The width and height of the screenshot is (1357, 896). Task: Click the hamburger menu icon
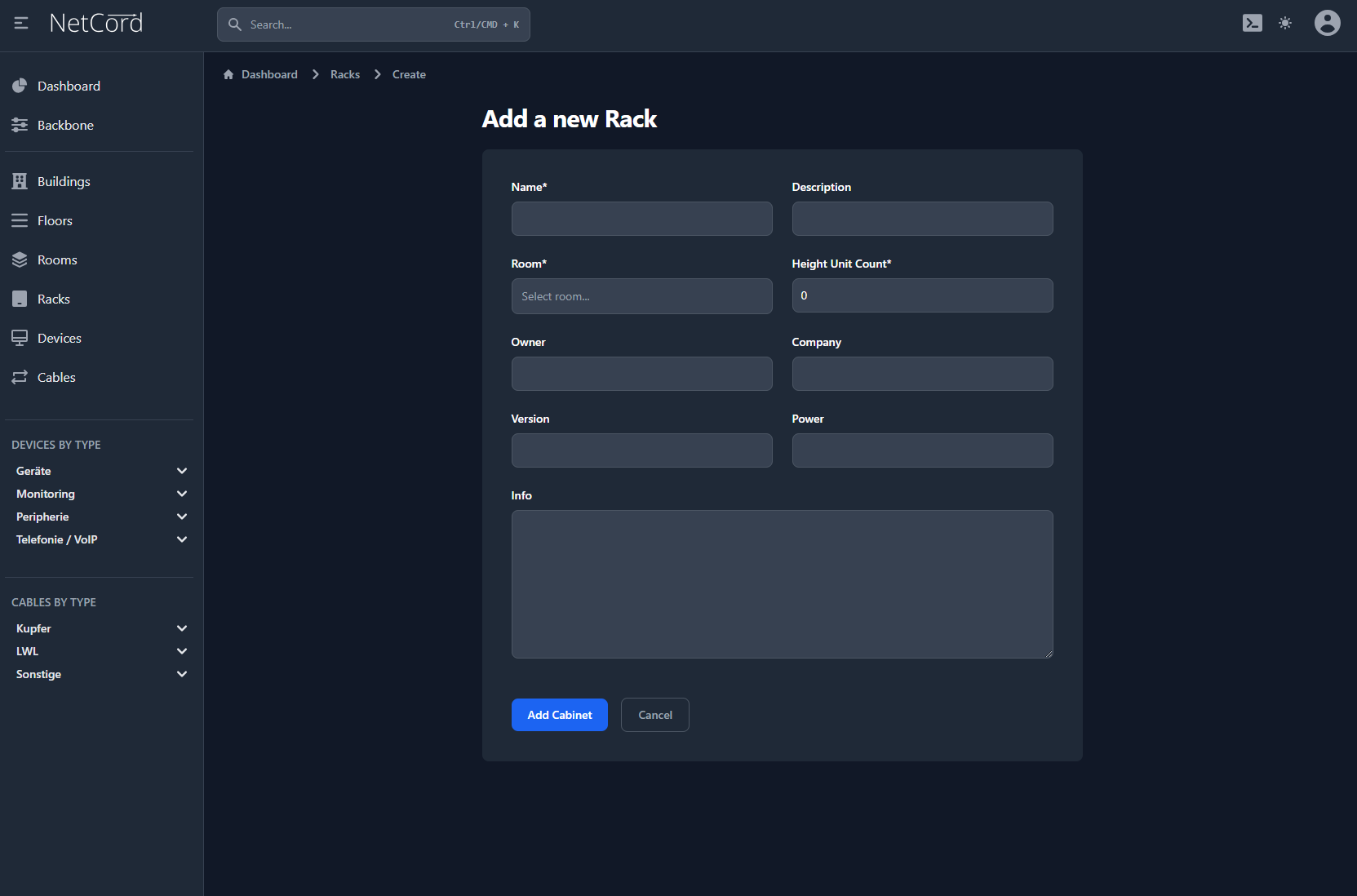(x=21, y=24)
